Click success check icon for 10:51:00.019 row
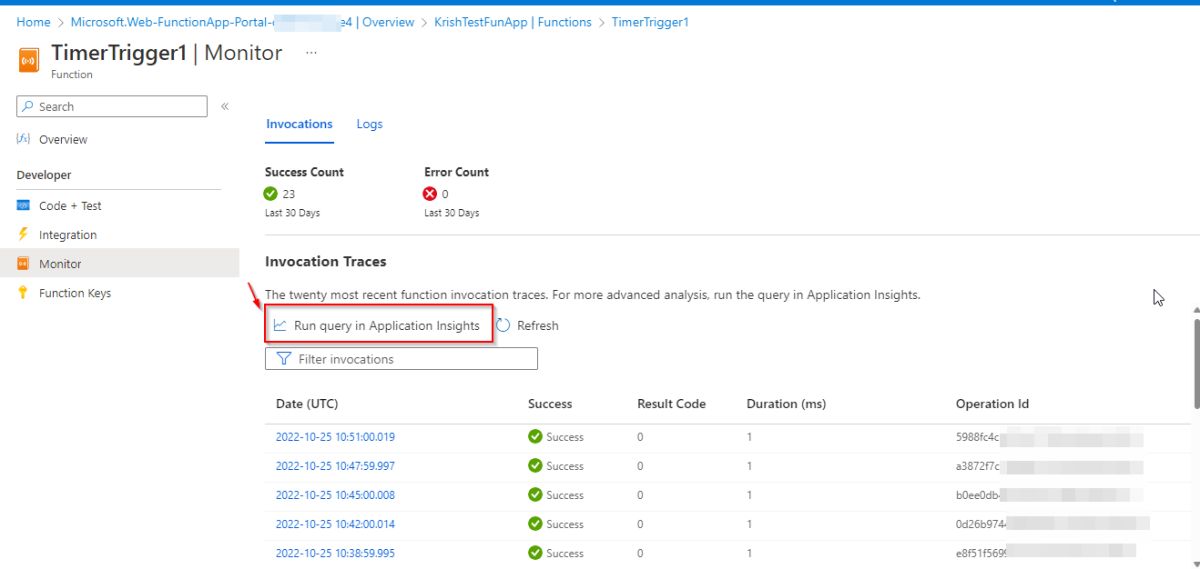Screen dimensions: 1200x569 pos(535,436)
